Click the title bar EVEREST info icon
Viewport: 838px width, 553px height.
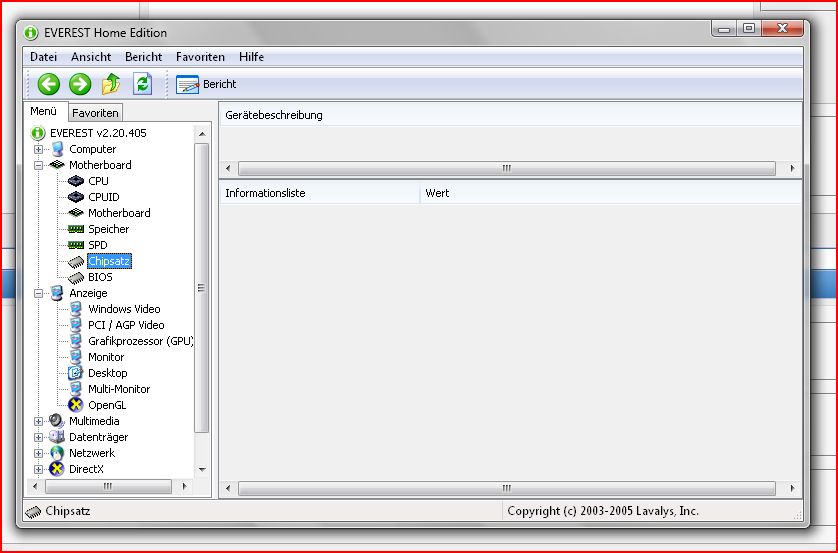tap(31, 33)
